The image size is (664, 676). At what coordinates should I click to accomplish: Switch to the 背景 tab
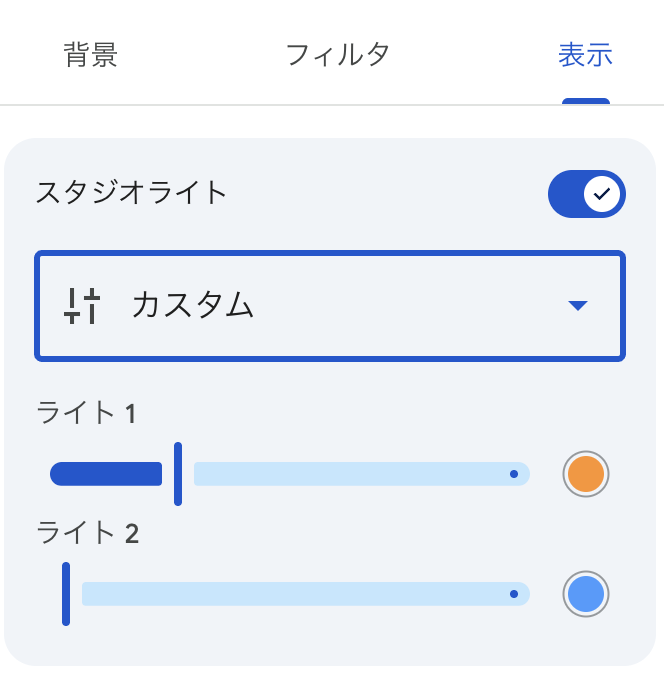(x=91, y=55)
